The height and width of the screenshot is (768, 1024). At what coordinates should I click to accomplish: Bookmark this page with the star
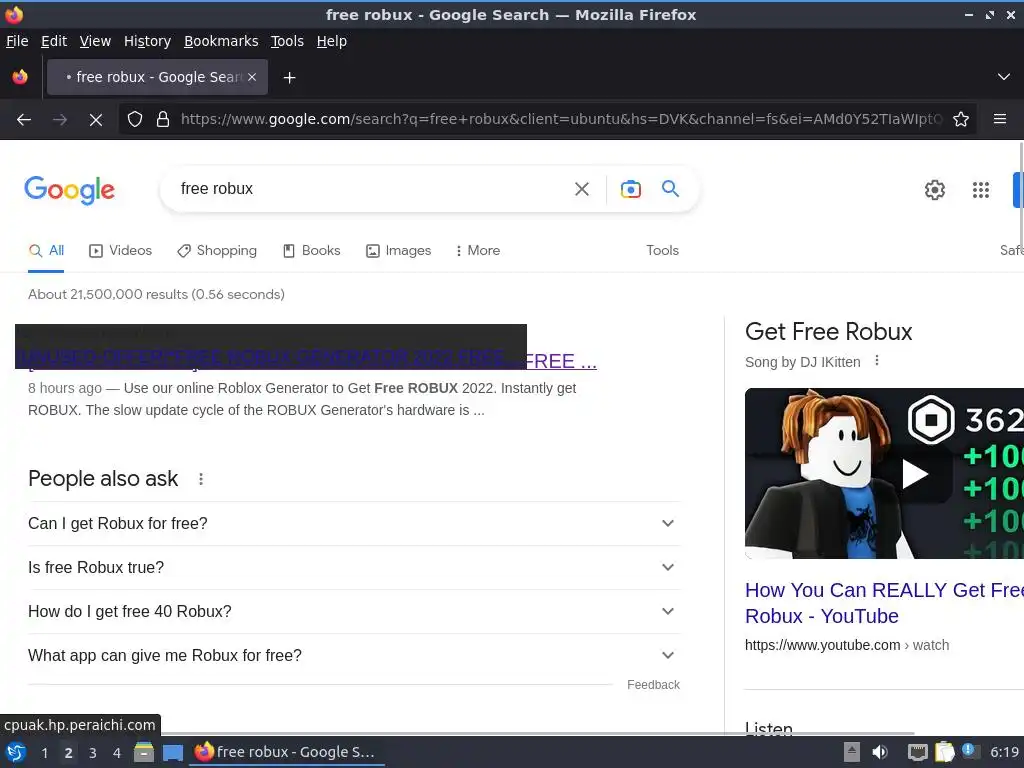[961, 119]
